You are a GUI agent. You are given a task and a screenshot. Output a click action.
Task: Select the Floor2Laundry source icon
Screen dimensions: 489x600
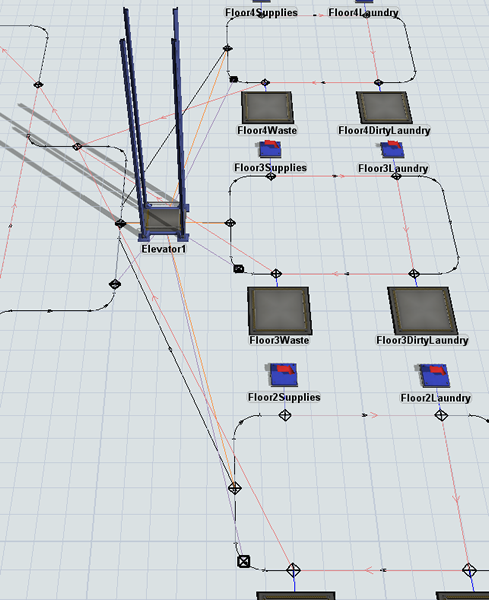pyautogui.click(x=434, y=376)
